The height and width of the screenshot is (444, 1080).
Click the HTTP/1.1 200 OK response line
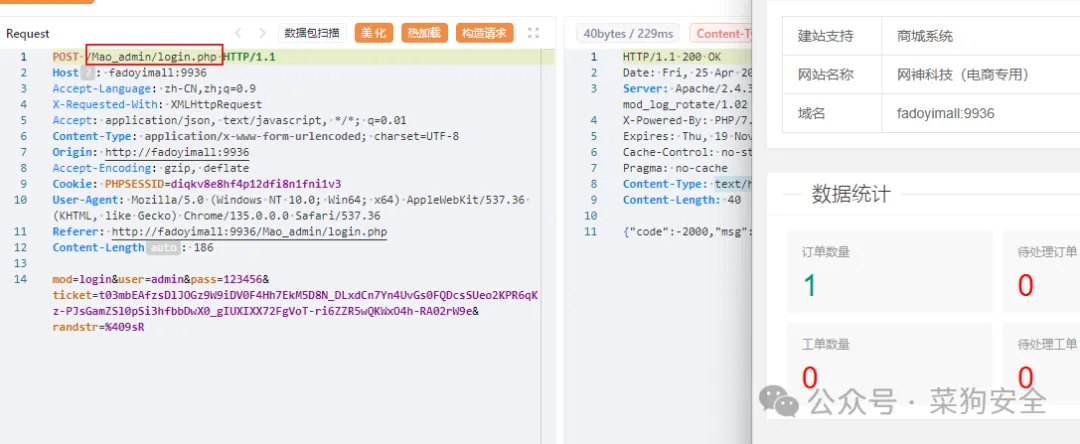pyautogui.click(x=672, y=56)
